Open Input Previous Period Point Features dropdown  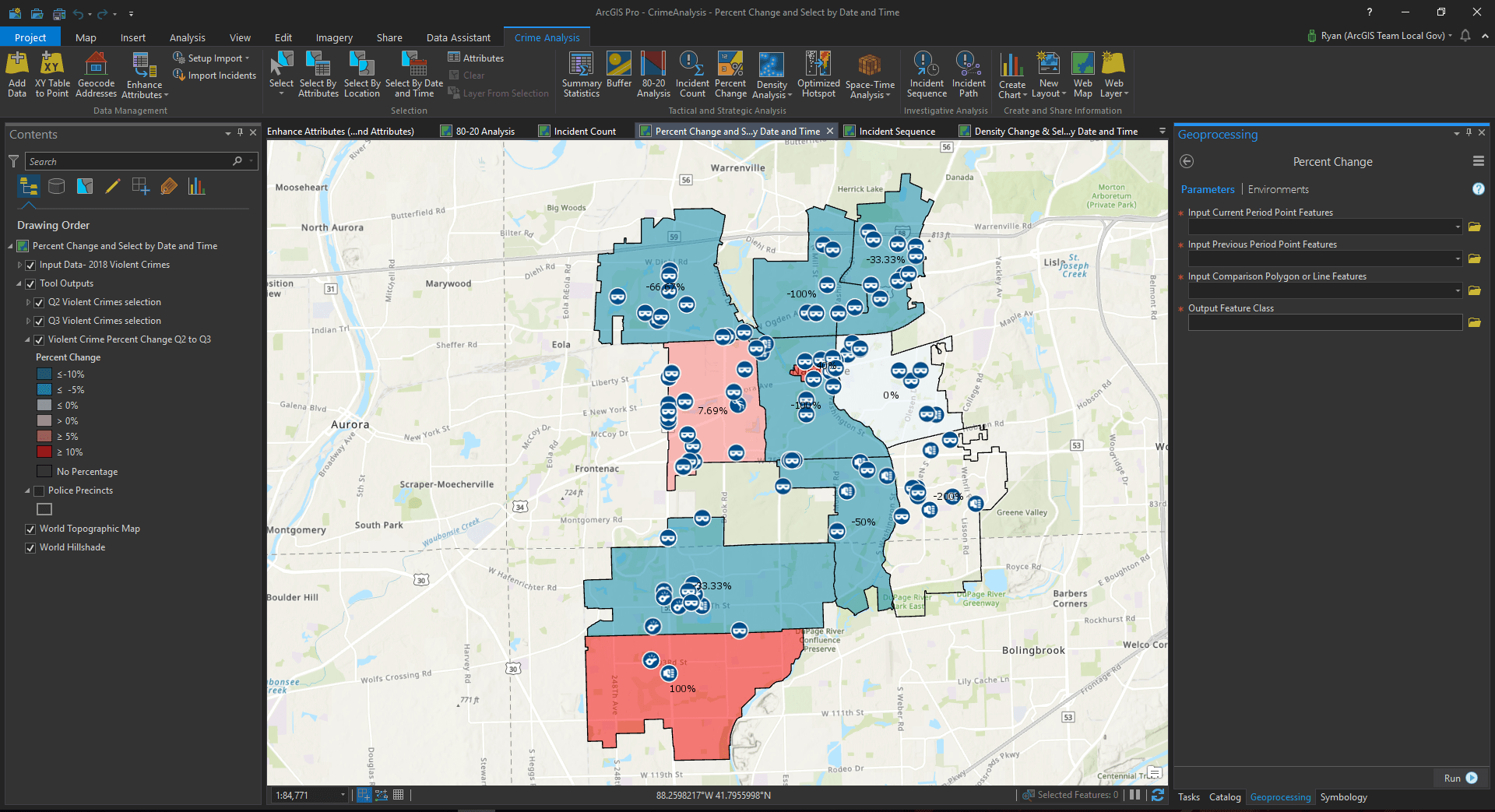(x=1458, y=258)
